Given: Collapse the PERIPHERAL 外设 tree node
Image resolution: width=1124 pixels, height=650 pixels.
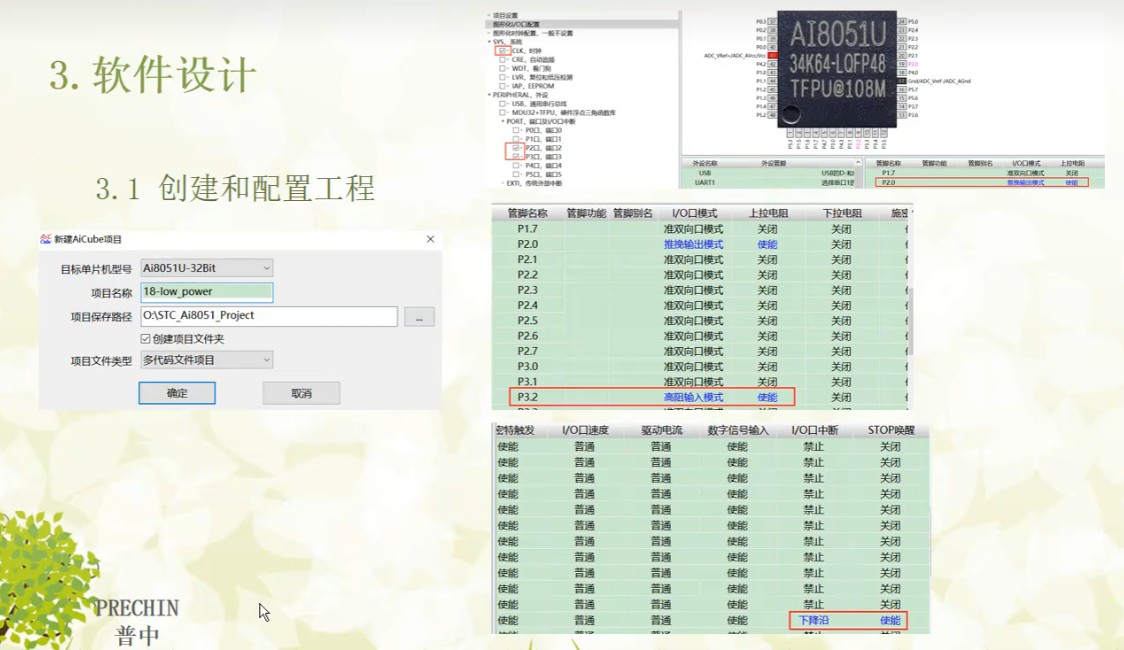Looking at the screenshot, I should pos(490,94).
